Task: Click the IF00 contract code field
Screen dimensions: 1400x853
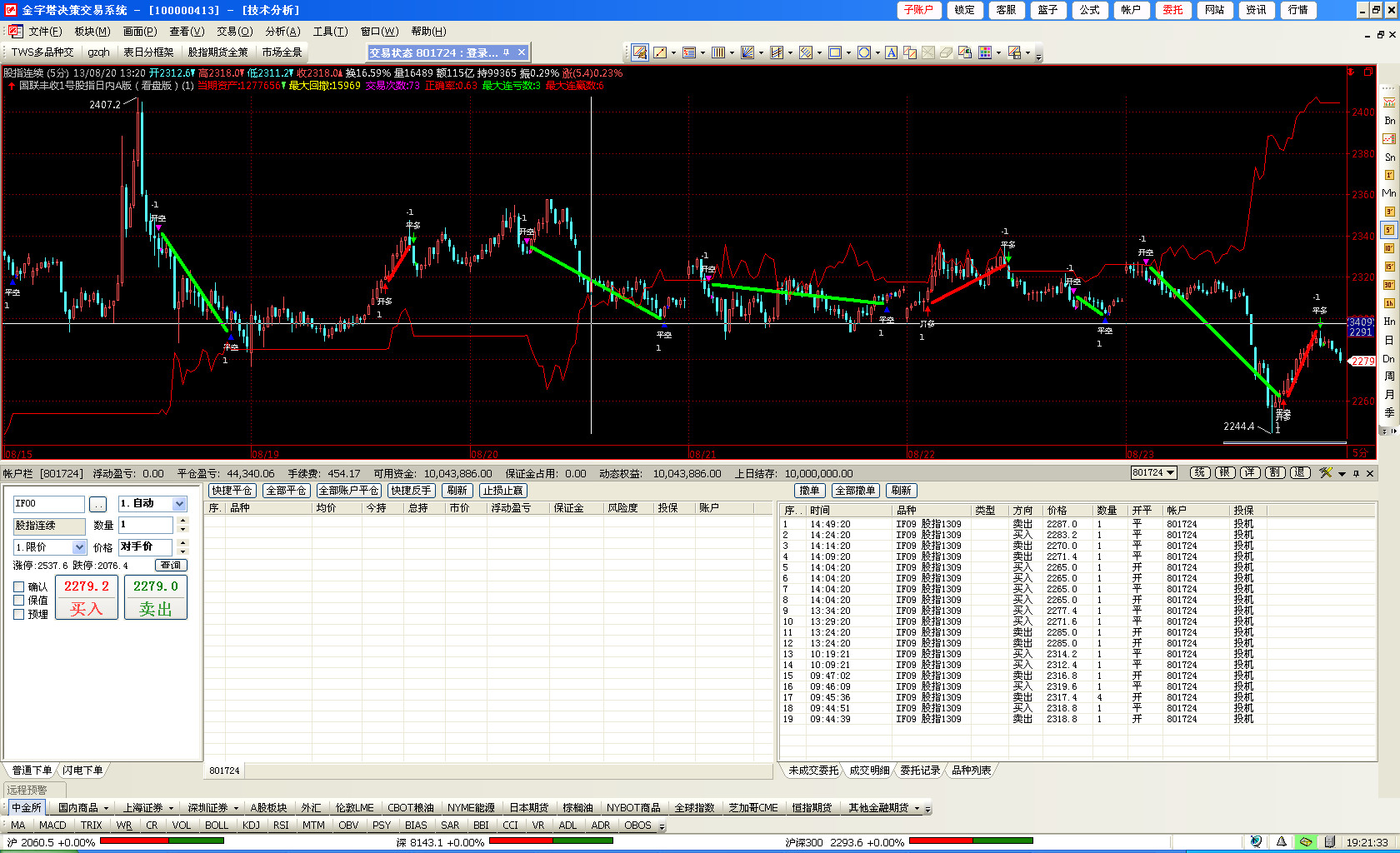Action: coord(49,504)
